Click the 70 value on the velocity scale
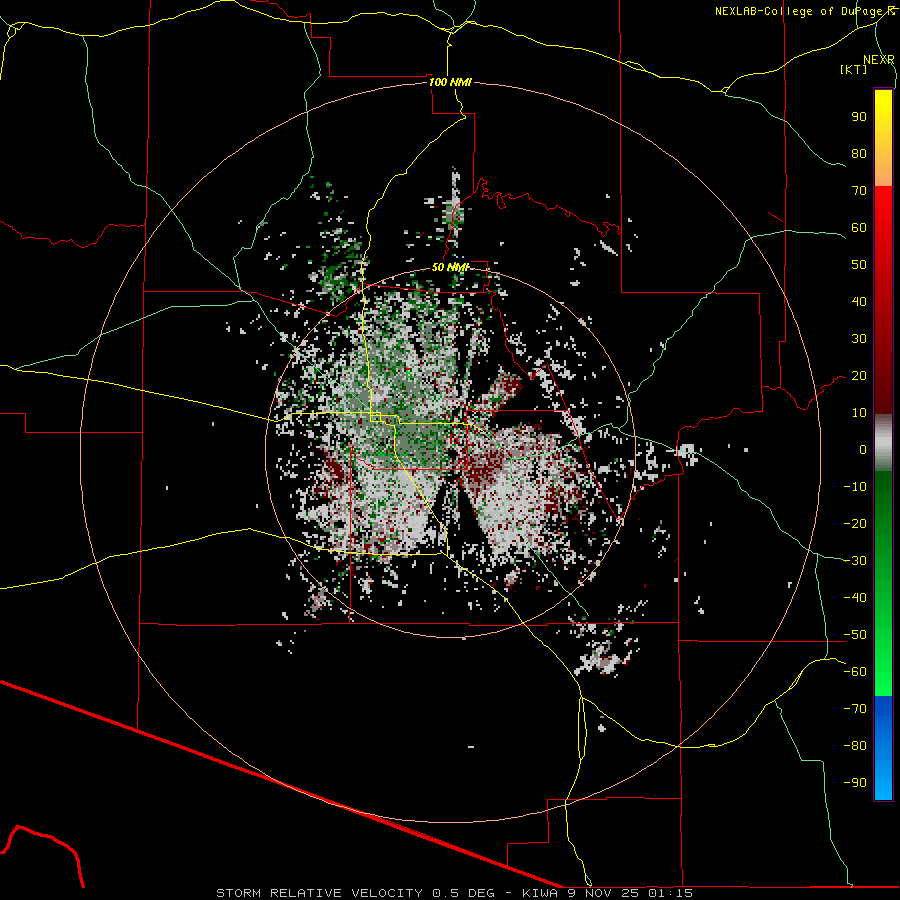900x900 pixels. pyautogui.click(x=859, y=191)
